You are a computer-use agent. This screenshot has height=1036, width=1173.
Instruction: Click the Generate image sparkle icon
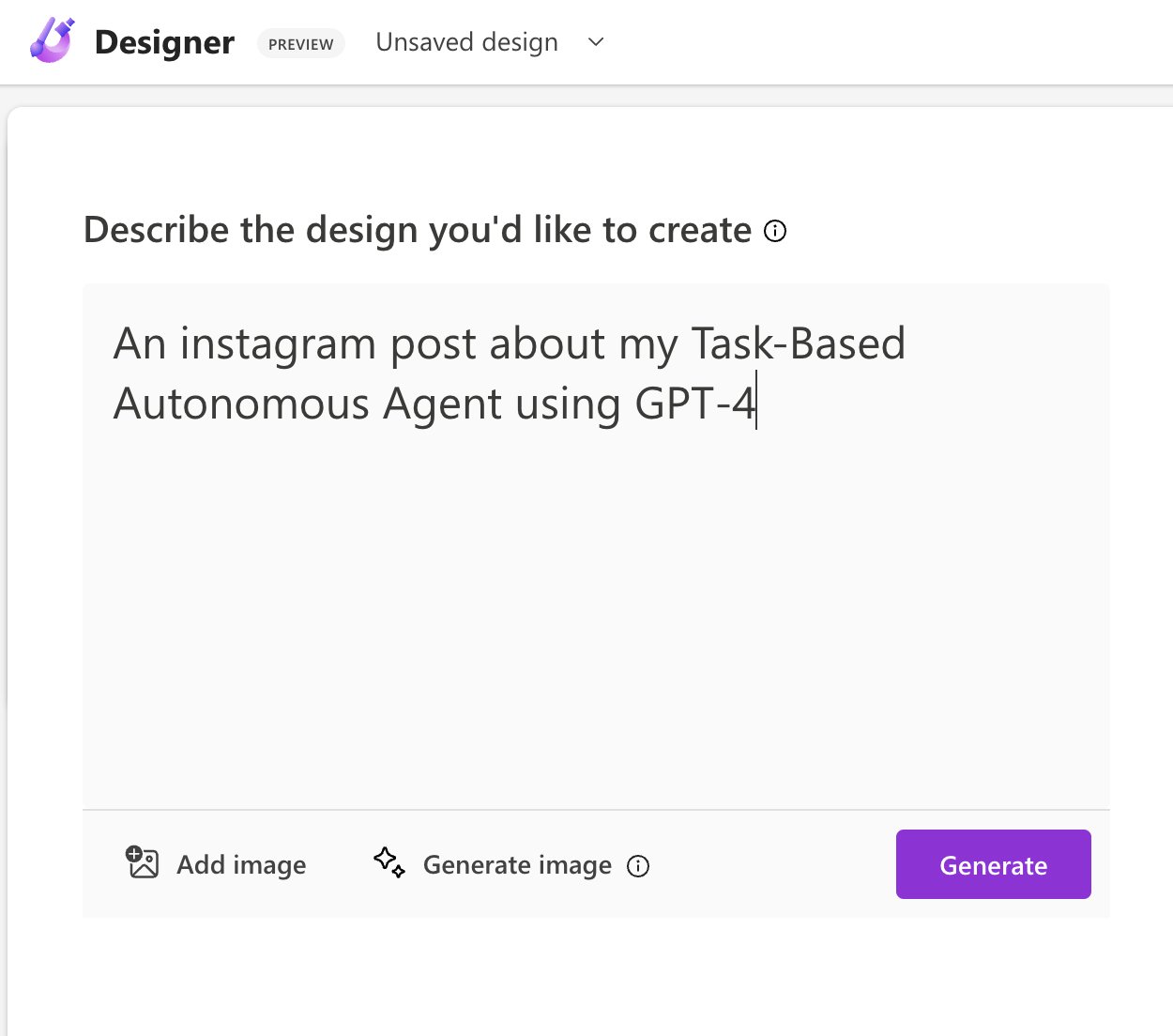[389, 862]
